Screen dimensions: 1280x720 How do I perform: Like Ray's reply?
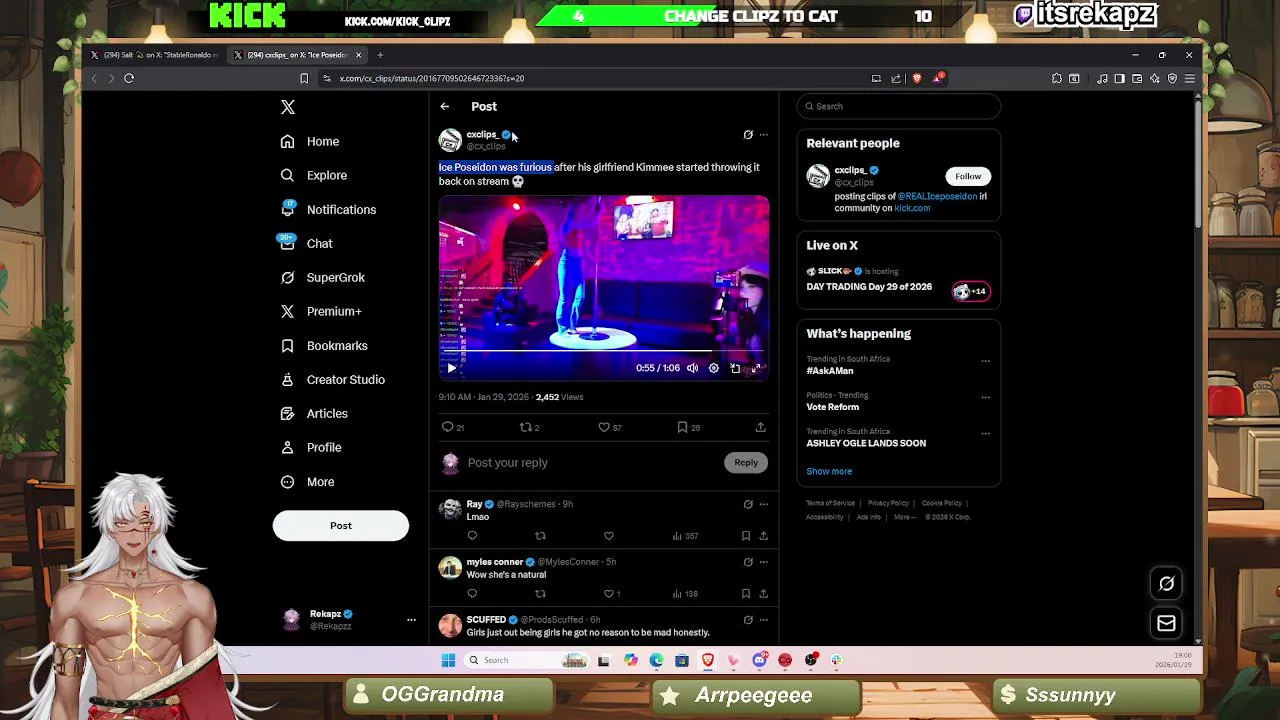(608, 536)
